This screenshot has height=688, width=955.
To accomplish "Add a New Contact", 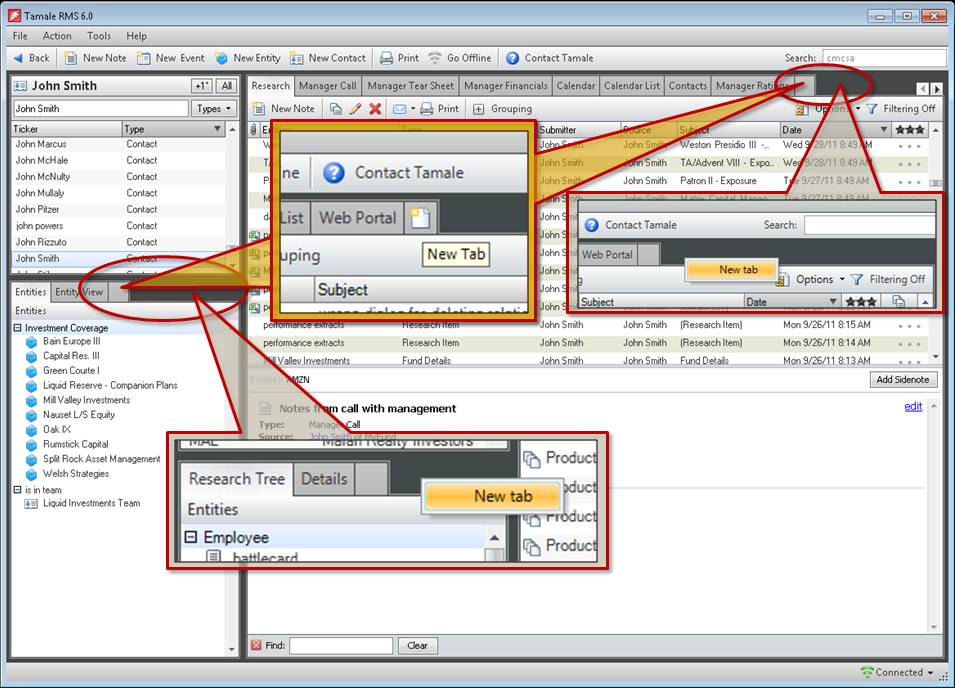I will click(328, 58).
